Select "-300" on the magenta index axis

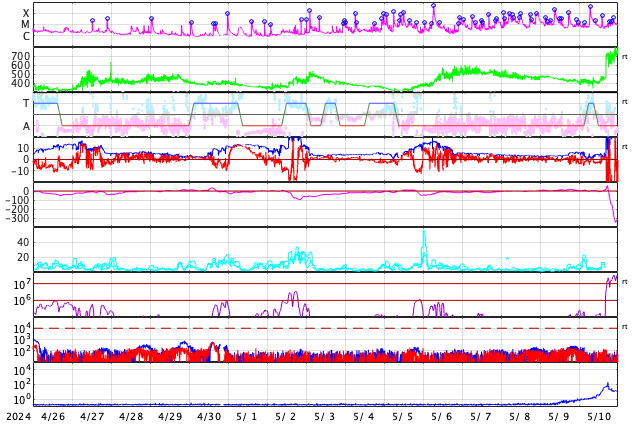[x=18, y=219]
